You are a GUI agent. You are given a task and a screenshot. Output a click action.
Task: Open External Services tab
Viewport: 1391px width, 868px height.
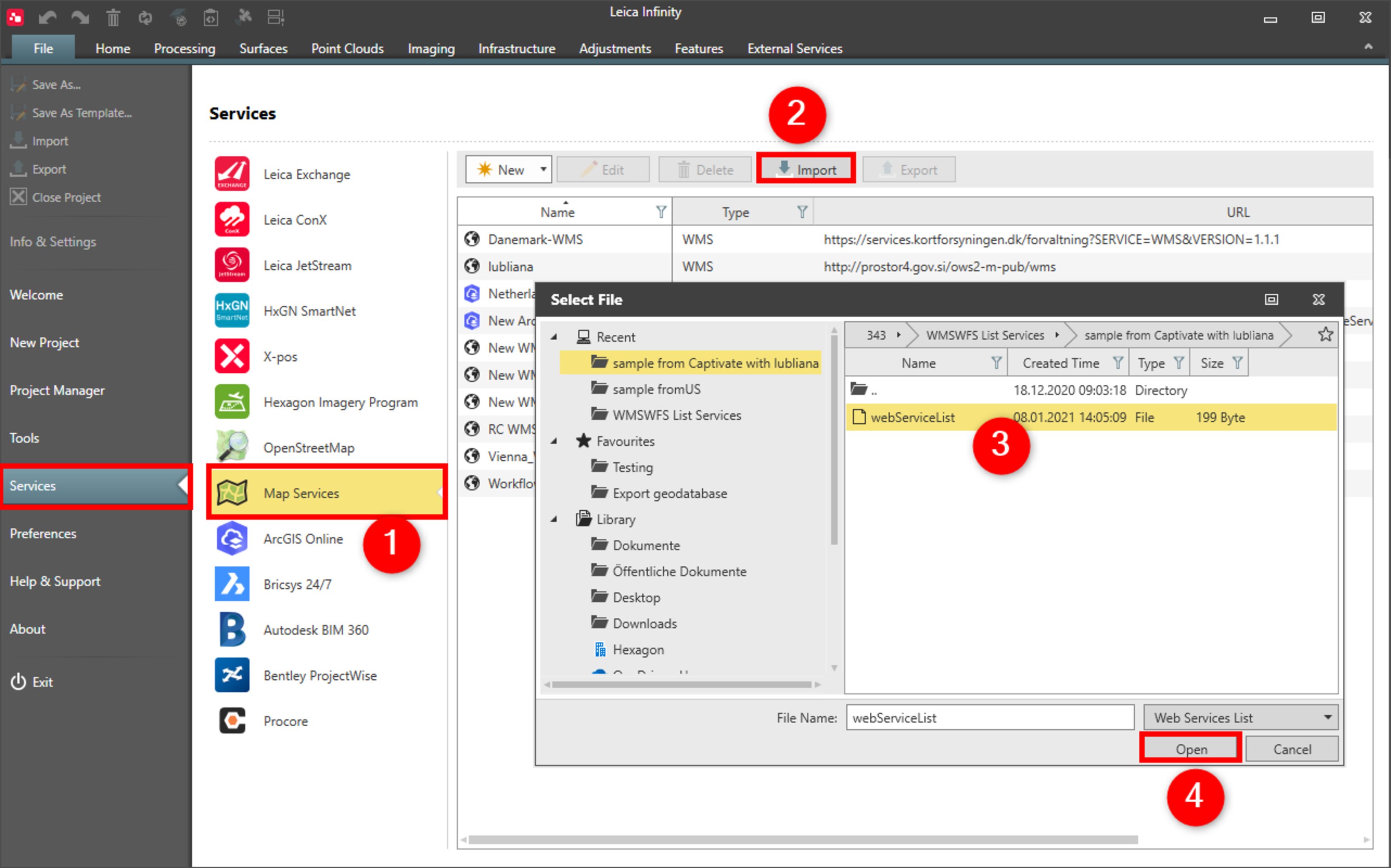point(795,48)
